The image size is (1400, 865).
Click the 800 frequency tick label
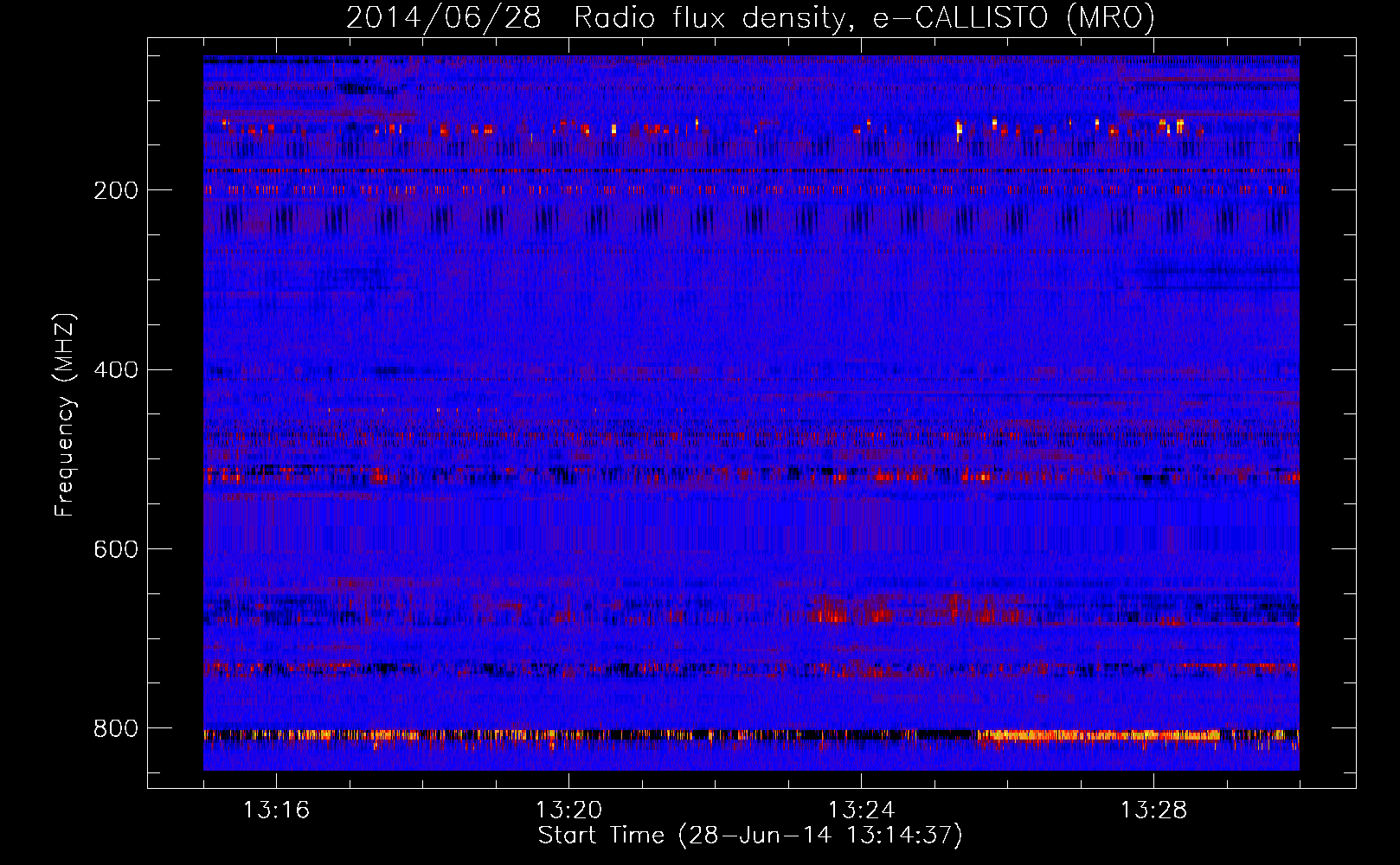[x=116, y=728]
